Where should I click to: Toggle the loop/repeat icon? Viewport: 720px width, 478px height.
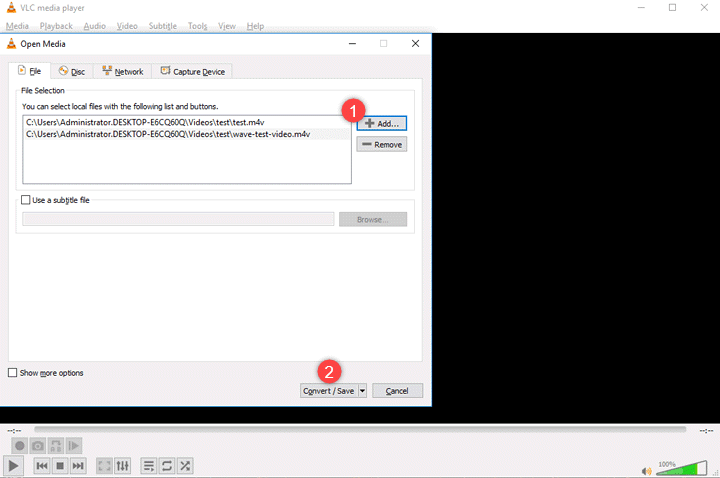click(x=167, y=466)
